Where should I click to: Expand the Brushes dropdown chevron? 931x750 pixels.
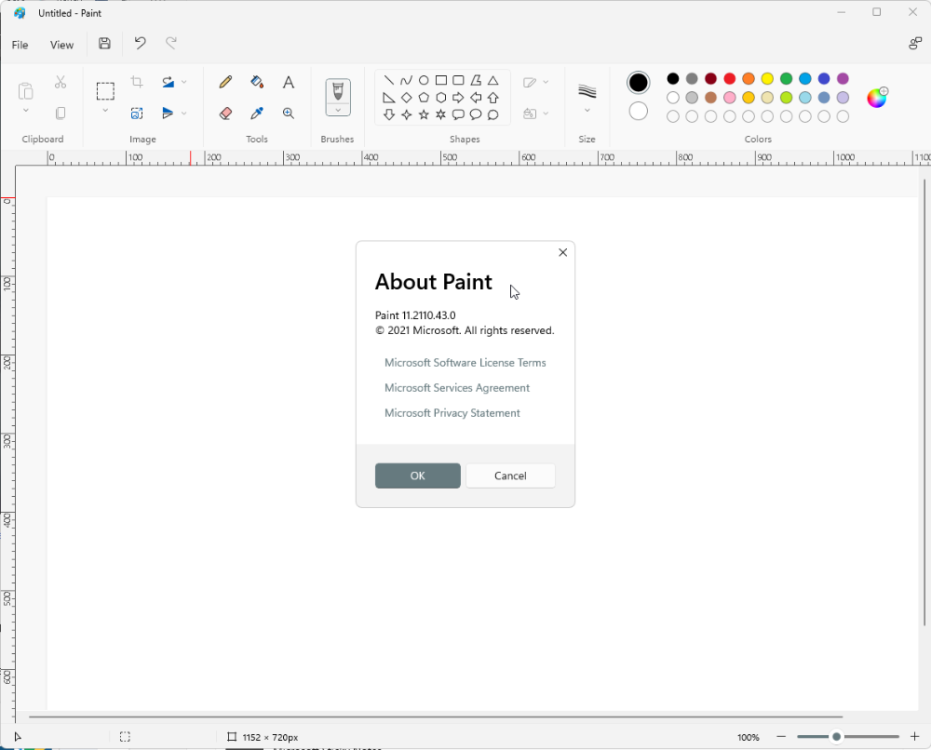coord(338,110)
